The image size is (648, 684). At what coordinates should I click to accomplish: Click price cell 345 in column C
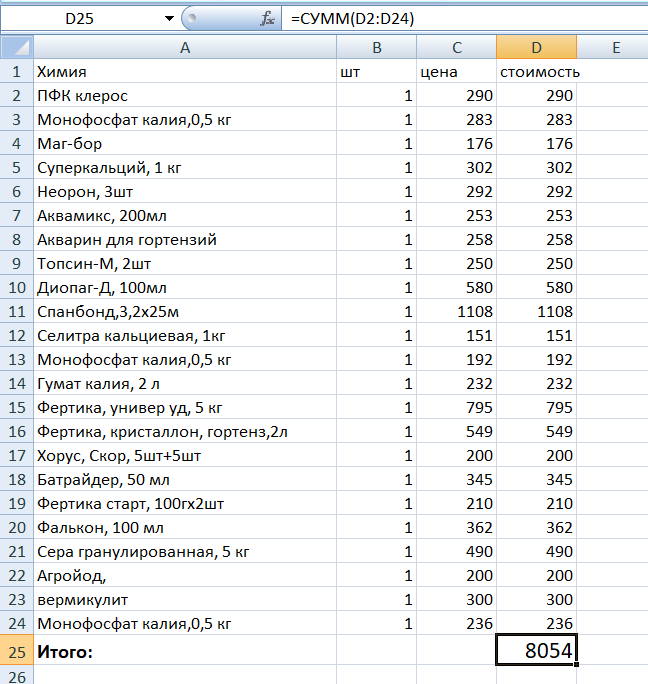click(x=456, y=479)
